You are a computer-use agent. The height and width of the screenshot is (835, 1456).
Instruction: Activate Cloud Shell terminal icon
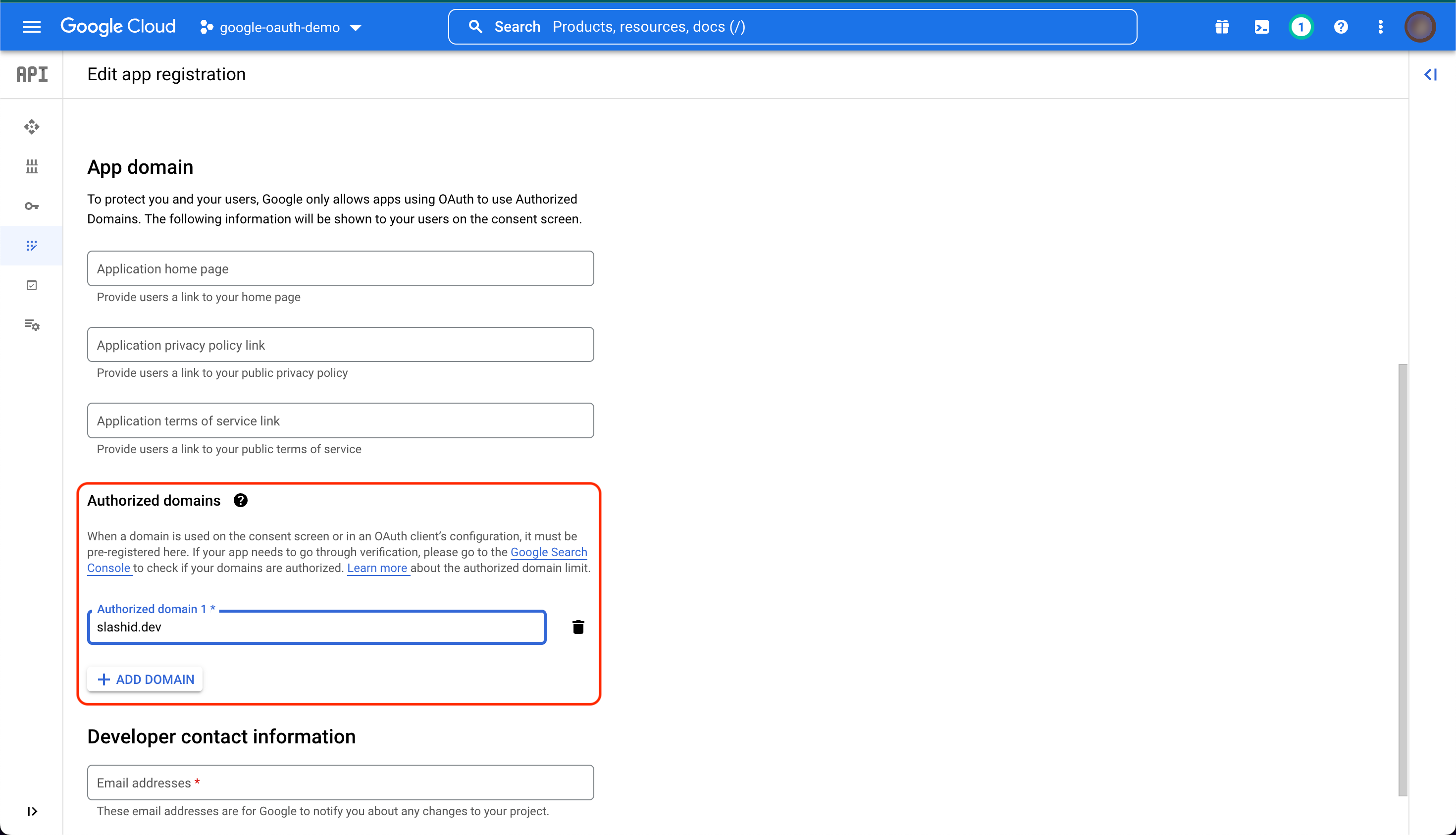pos(1261,27)
